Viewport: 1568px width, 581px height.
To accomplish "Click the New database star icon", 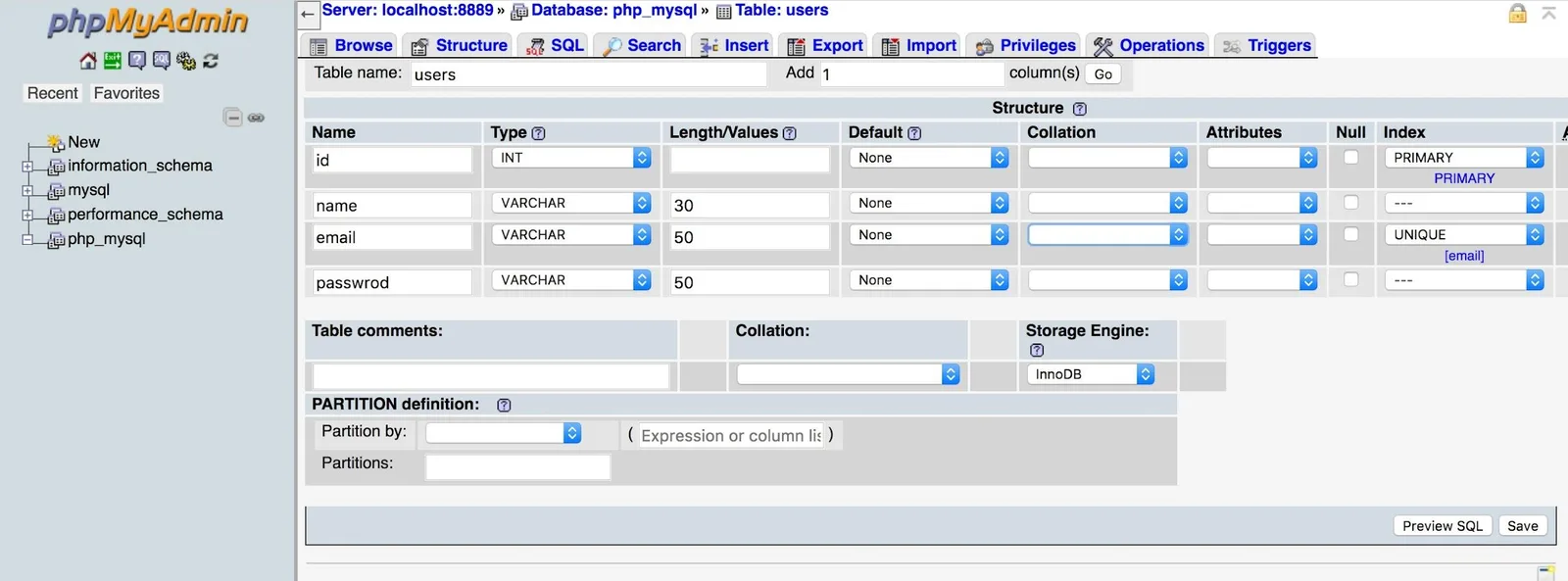I will 56,143.
